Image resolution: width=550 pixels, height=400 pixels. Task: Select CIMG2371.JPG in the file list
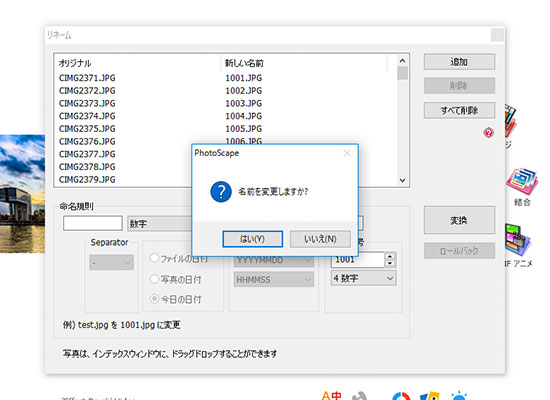pyautogui.click(x=87, y=78)
